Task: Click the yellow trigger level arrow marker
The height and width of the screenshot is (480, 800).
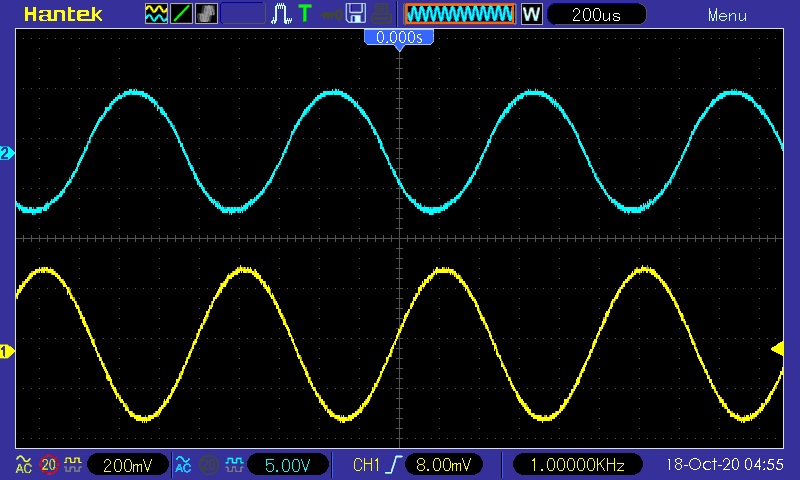Action: point(776,348)
